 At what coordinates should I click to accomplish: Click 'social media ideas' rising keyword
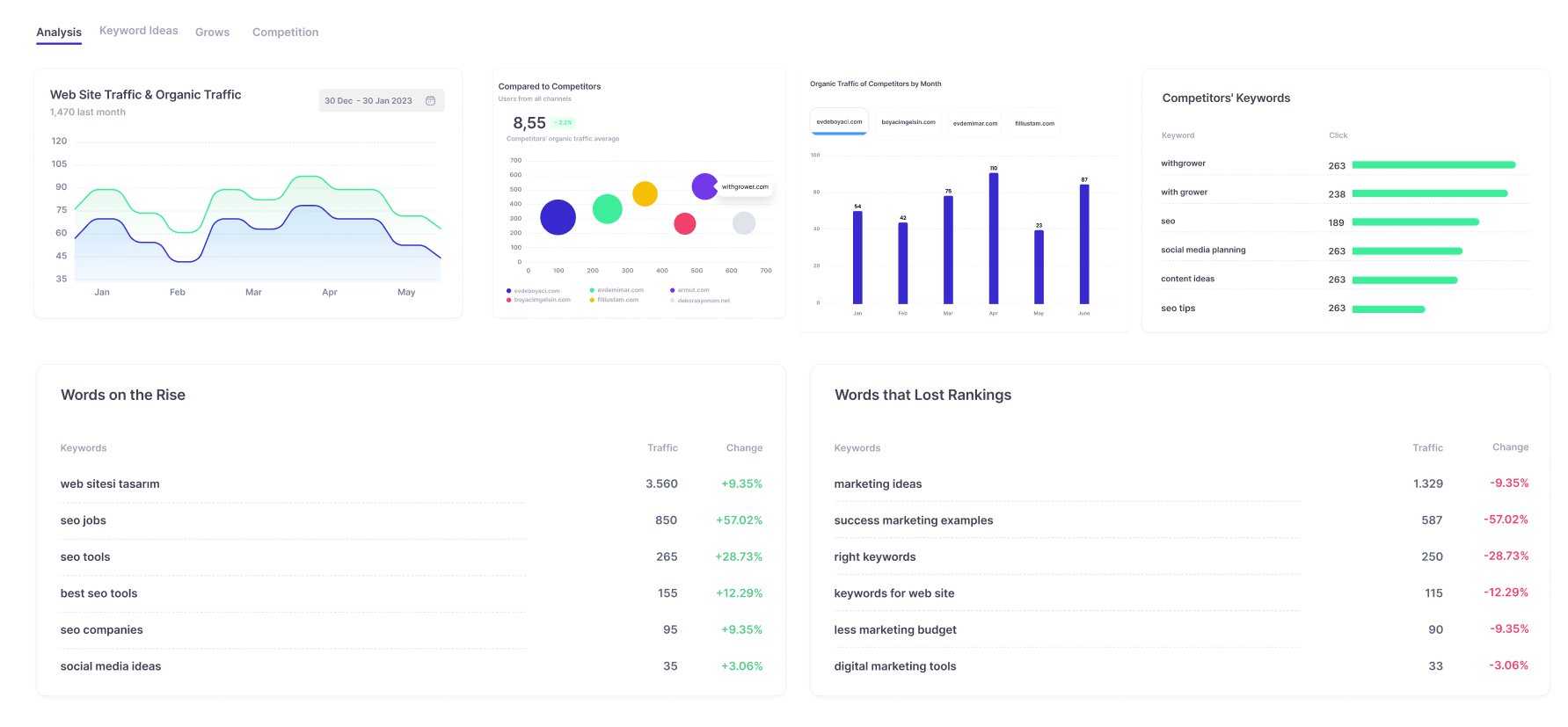coord(111,666)
